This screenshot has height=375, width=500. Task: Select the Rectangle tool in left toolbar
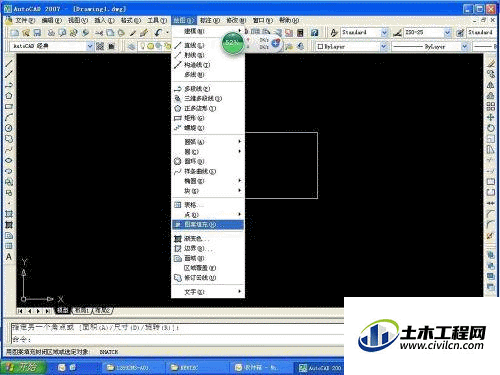(9, 107)
